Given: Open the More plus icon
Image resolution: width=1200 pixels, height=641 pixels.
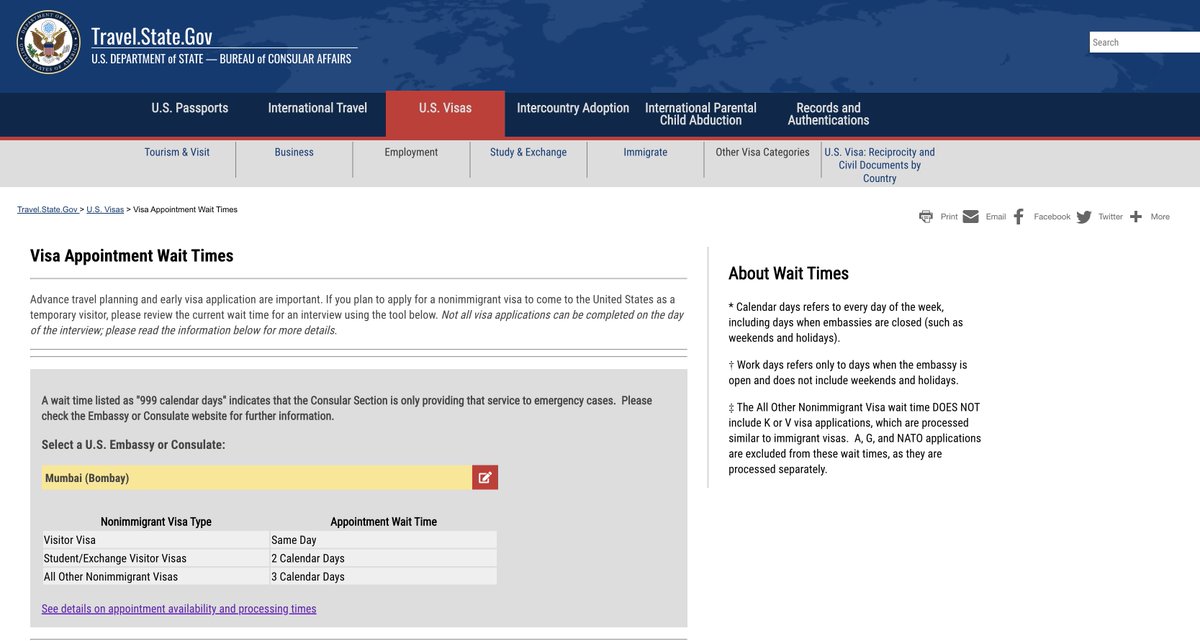Looking at the screenshot, I should pos(1136,216).
